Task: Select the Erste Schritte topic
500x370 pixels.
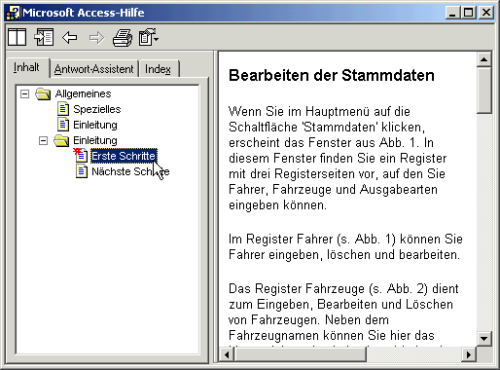Action: click(124, 156)
